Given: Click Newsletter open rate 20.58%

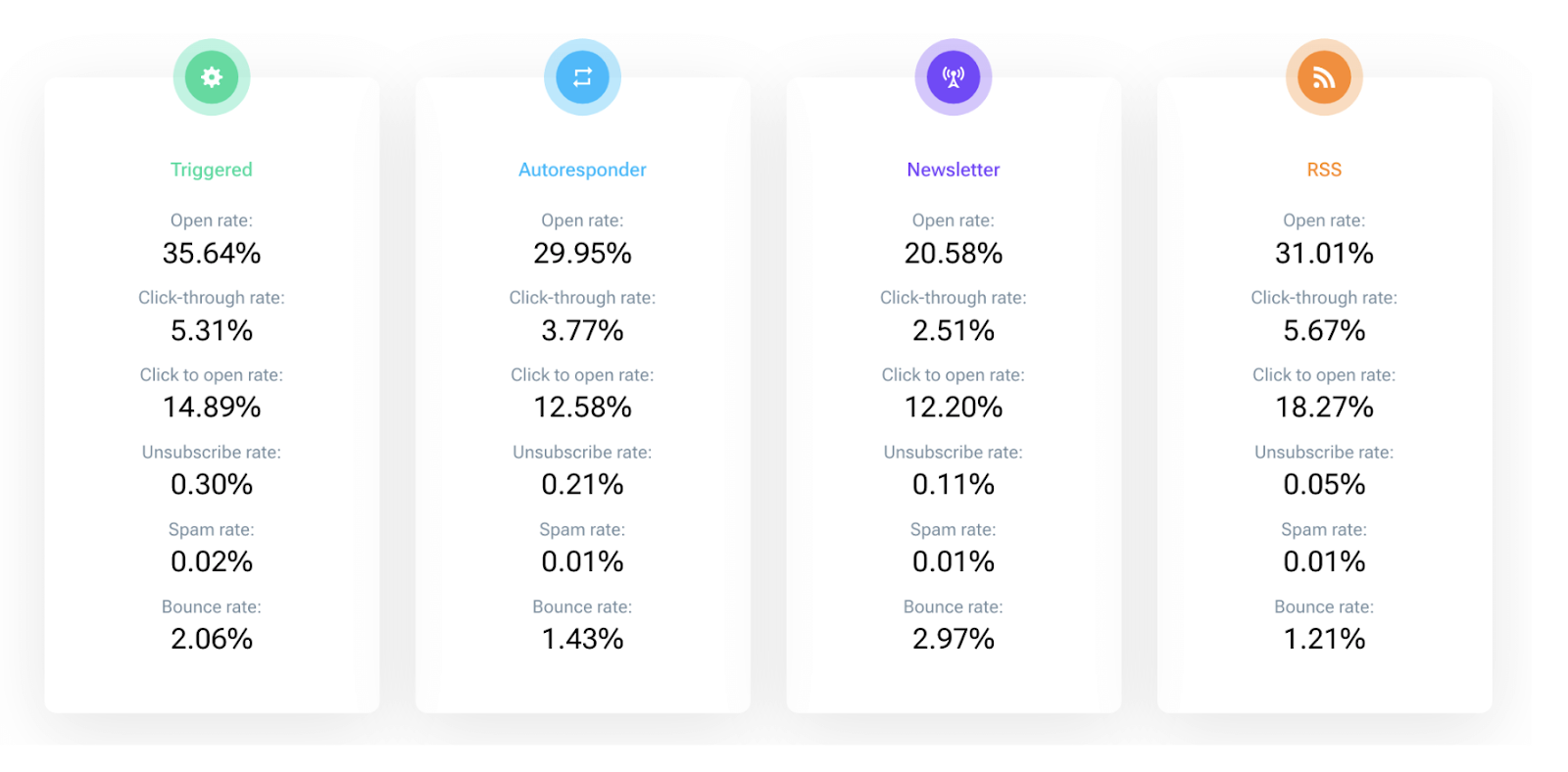Looking at the screenshot, I should click(x=954, y=253).
